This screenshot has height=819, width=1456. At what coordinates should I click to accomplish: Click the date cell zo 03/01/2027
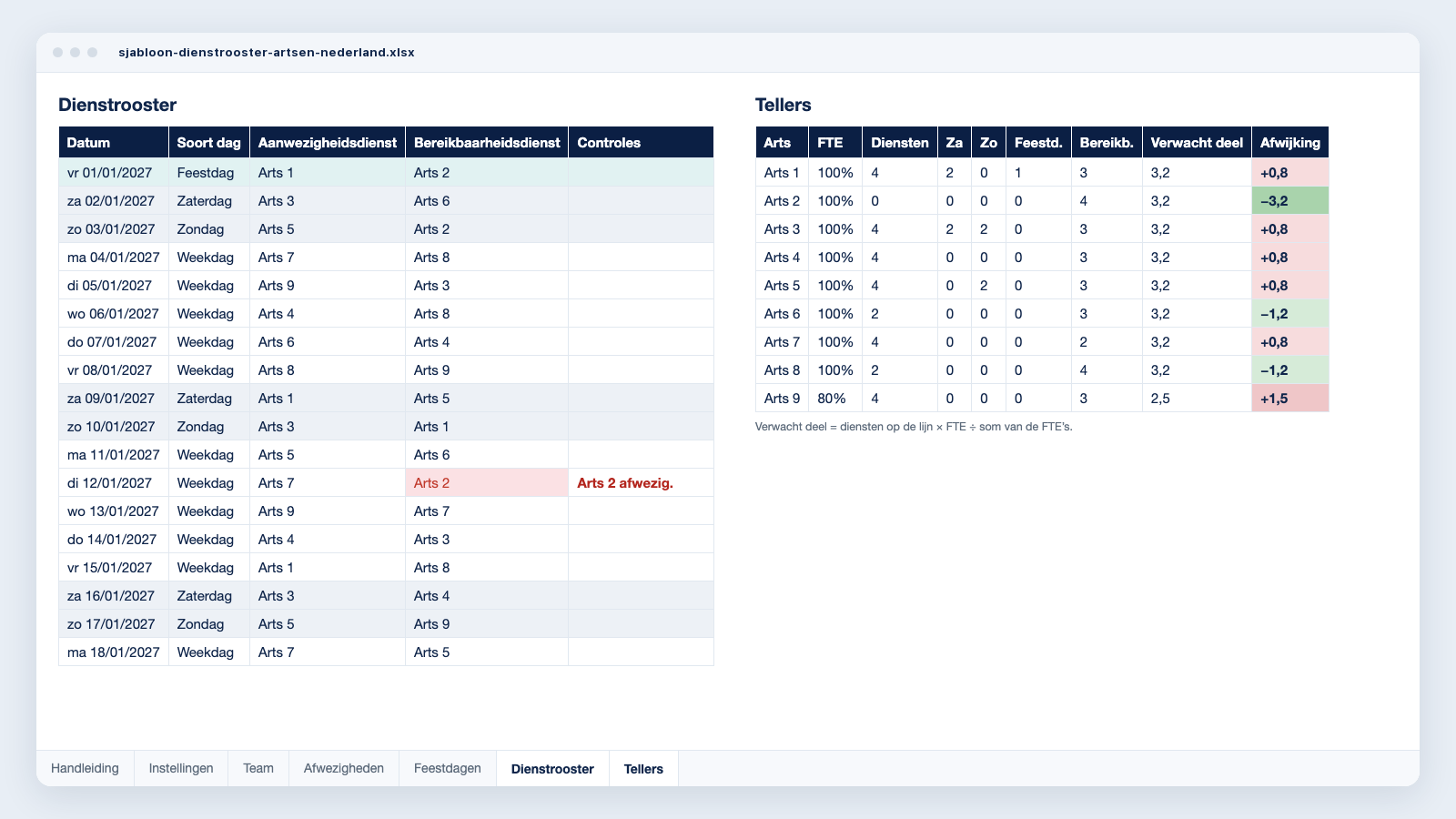tap(114, 229)
